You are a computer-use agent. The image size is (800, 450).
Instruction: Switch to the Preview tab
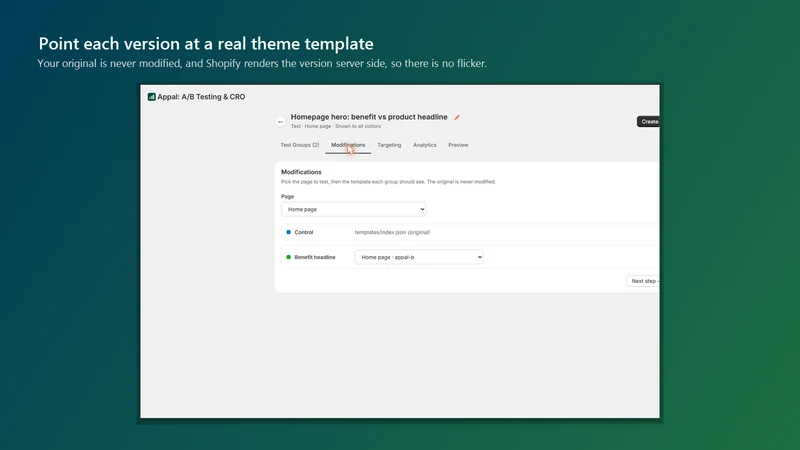[458, 145]
